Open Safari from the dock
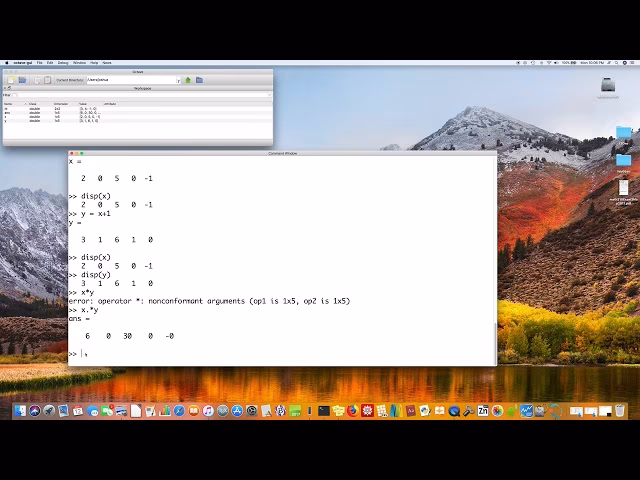 click(x=179, y=411)
